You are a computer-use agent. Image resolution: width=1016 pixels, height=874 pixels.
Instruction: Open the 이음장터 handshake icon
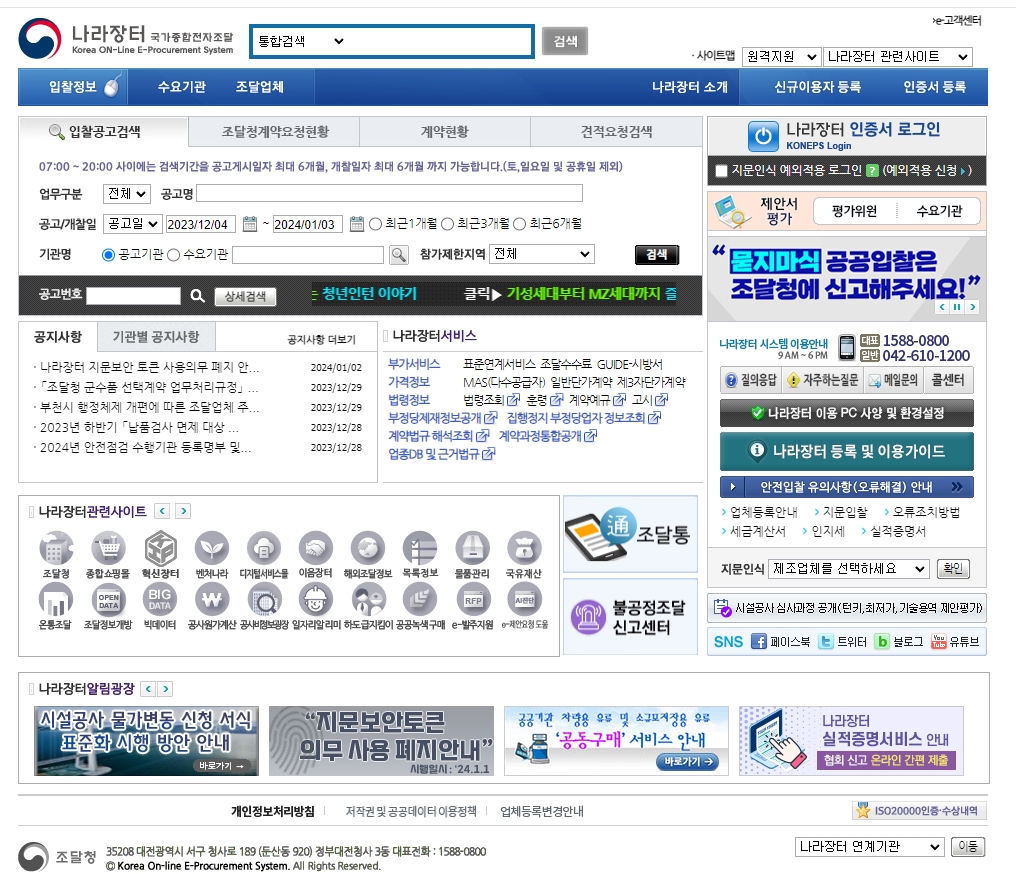click(x=316, y=548)
